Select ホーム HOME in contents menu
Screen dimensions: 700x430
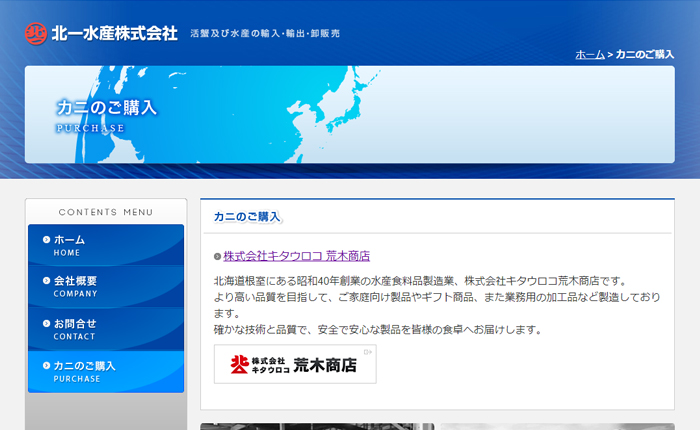(106, 245)
